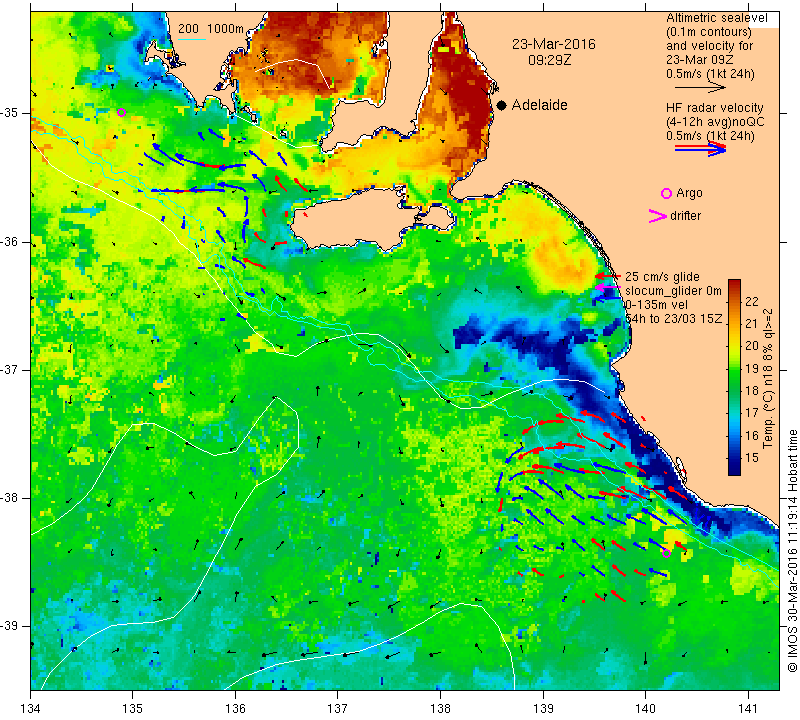800x720 pixels.
Task: Click the colorbar value 22
Action: point(752,301)
